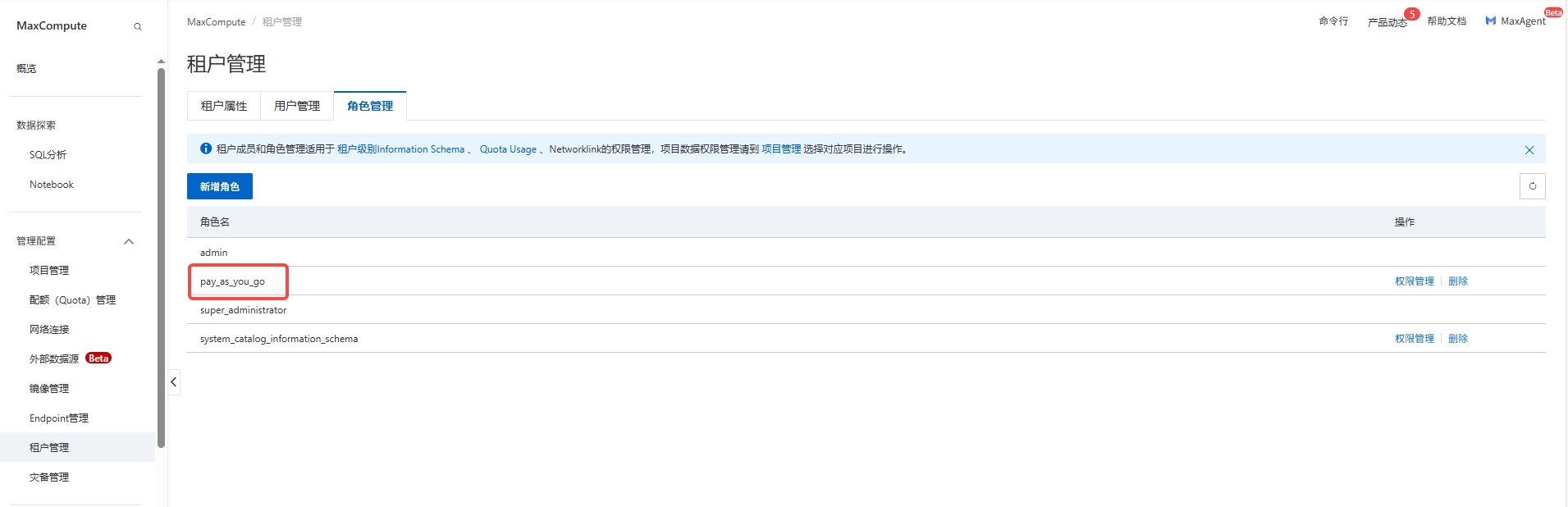Click MaxCompute in the breadcrumb
The width and height of the screenshot is (1568, 507).
click(x=216, y=22)
